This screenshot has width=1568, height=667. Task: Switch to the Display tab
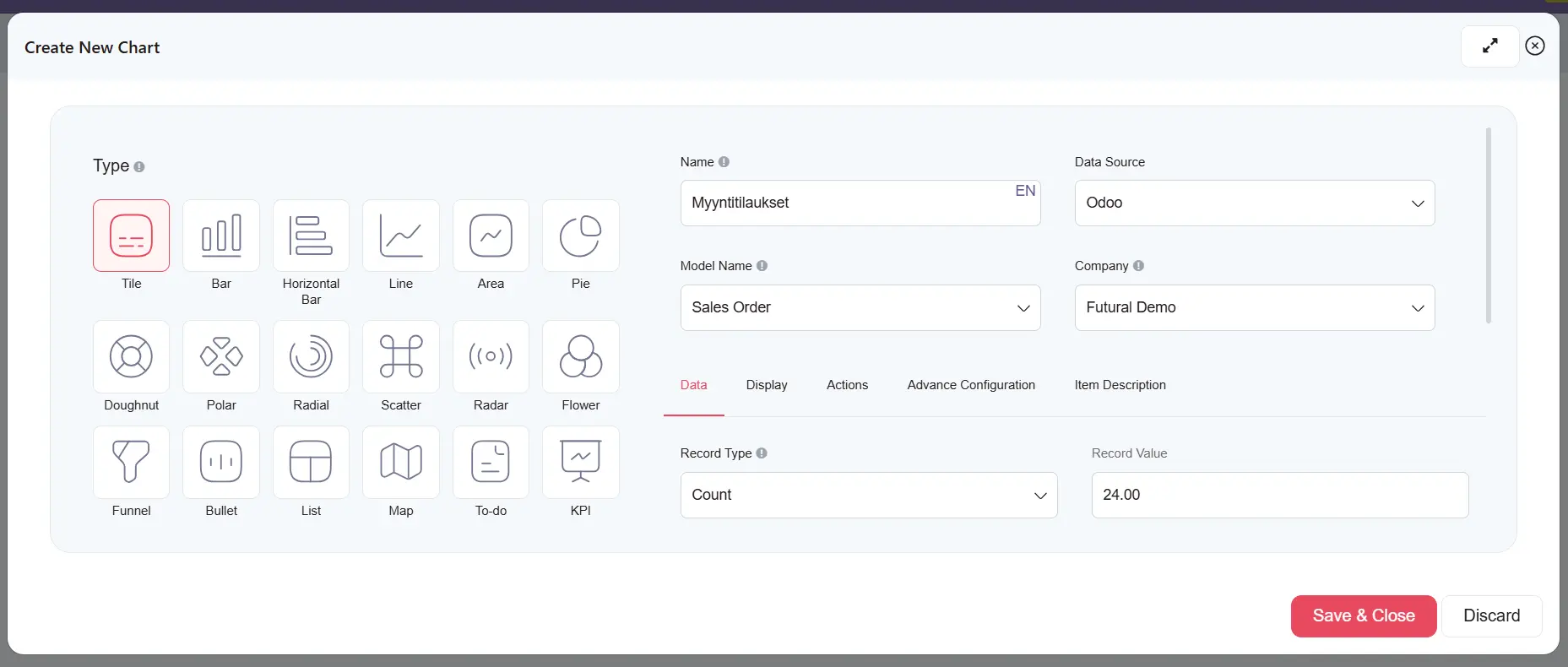[767, 385]
